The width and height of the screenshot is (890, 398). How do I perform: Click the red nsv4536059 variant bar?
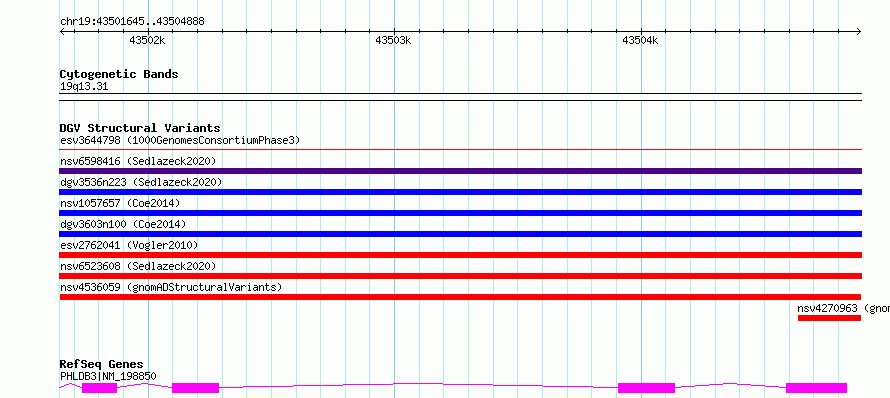tap(460, 297)
